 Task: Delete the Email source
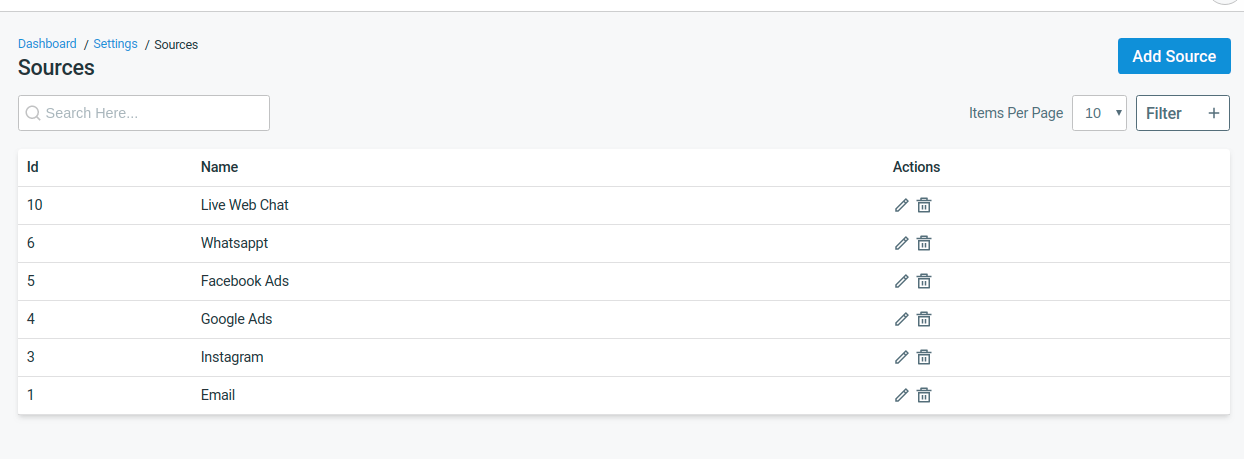(924, 395)
